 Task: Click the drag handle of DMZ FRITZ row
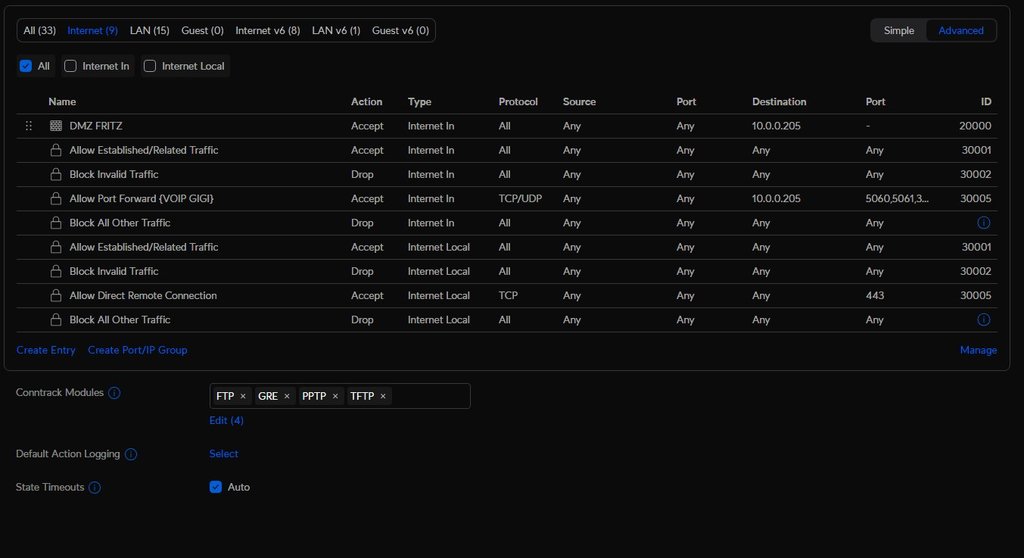coord(29,125)
